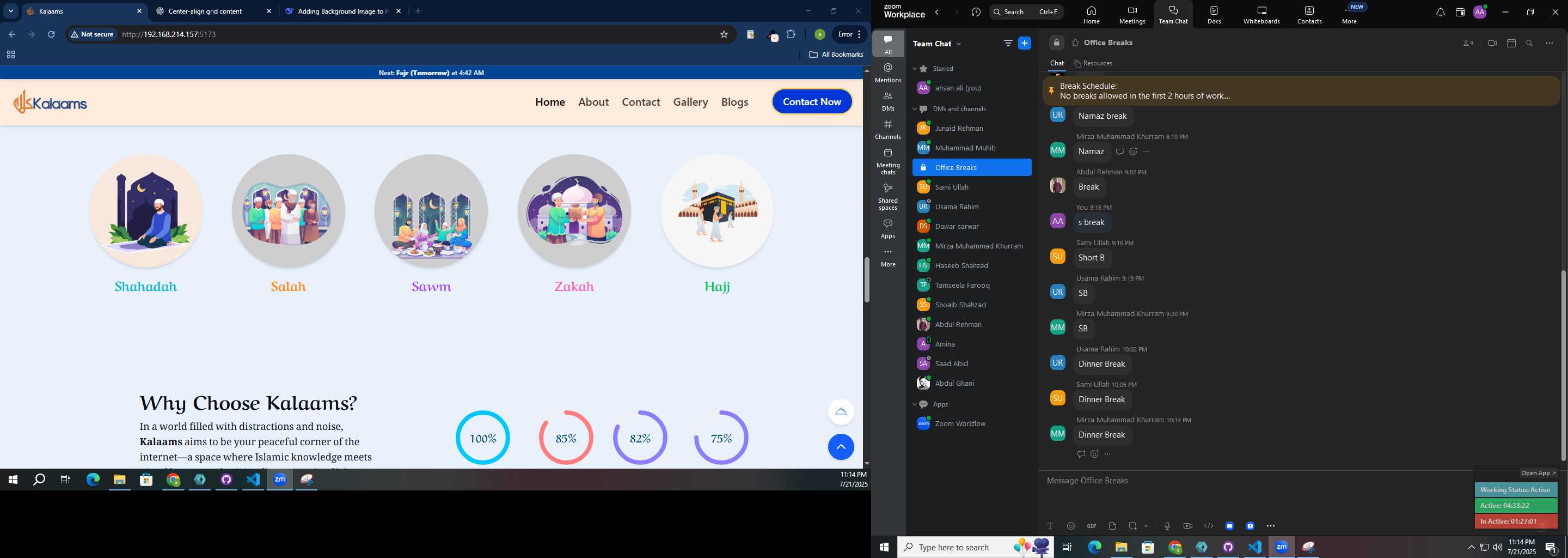
Task: Click the blue scroll-to-top button on the webpage
Action: click(x=841, y=447)
